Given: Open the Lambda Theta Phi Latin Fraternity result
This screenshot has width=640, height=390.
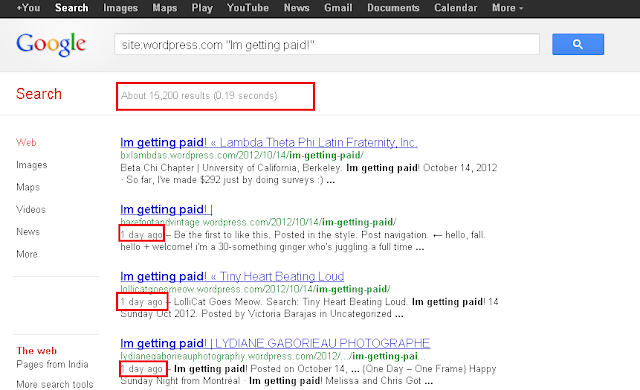Looking at the screenshot, I should coord(269,142).
